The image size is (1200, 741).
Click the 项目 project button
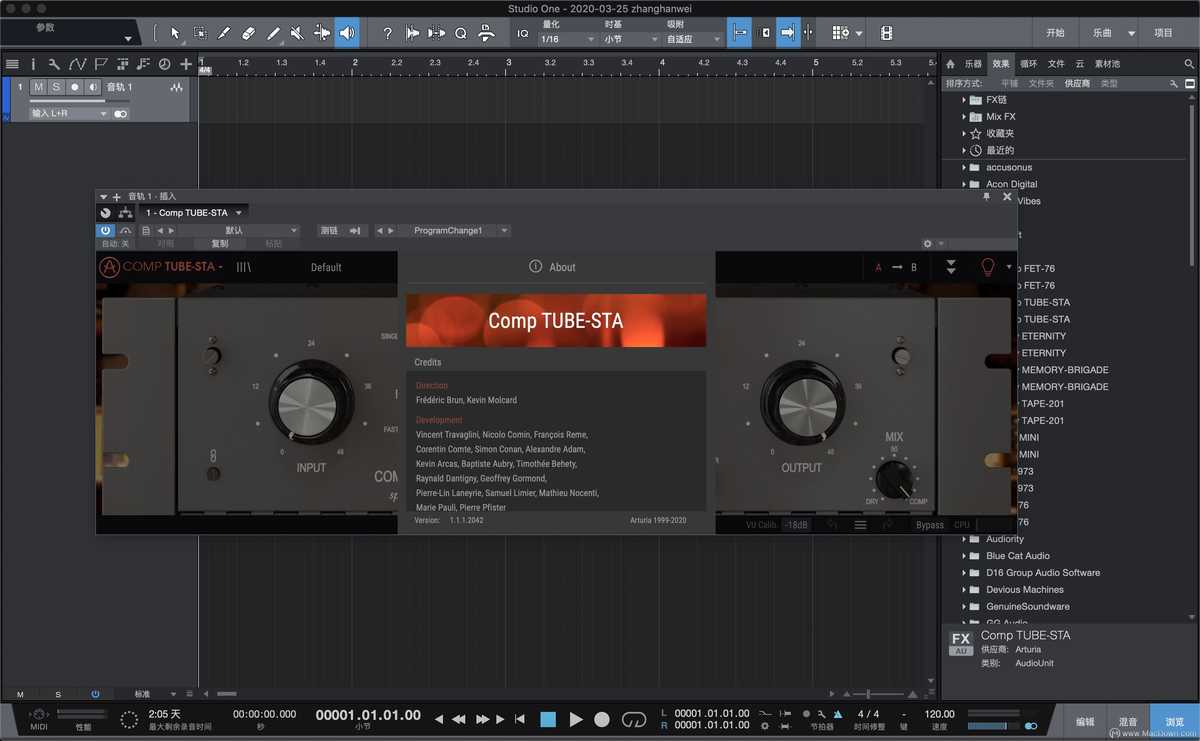point(1163,33)
